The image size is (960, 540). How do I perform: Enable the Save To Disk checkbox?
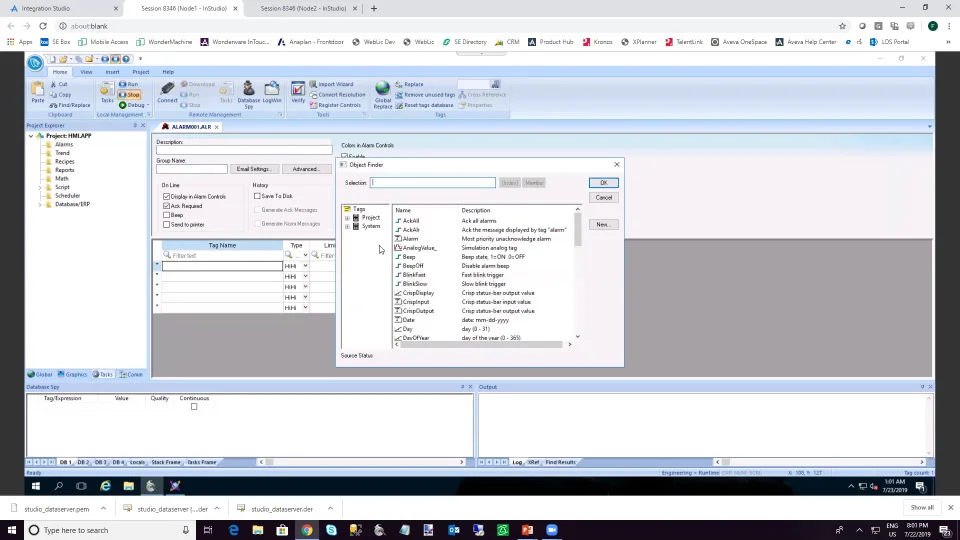coord(257,196)
